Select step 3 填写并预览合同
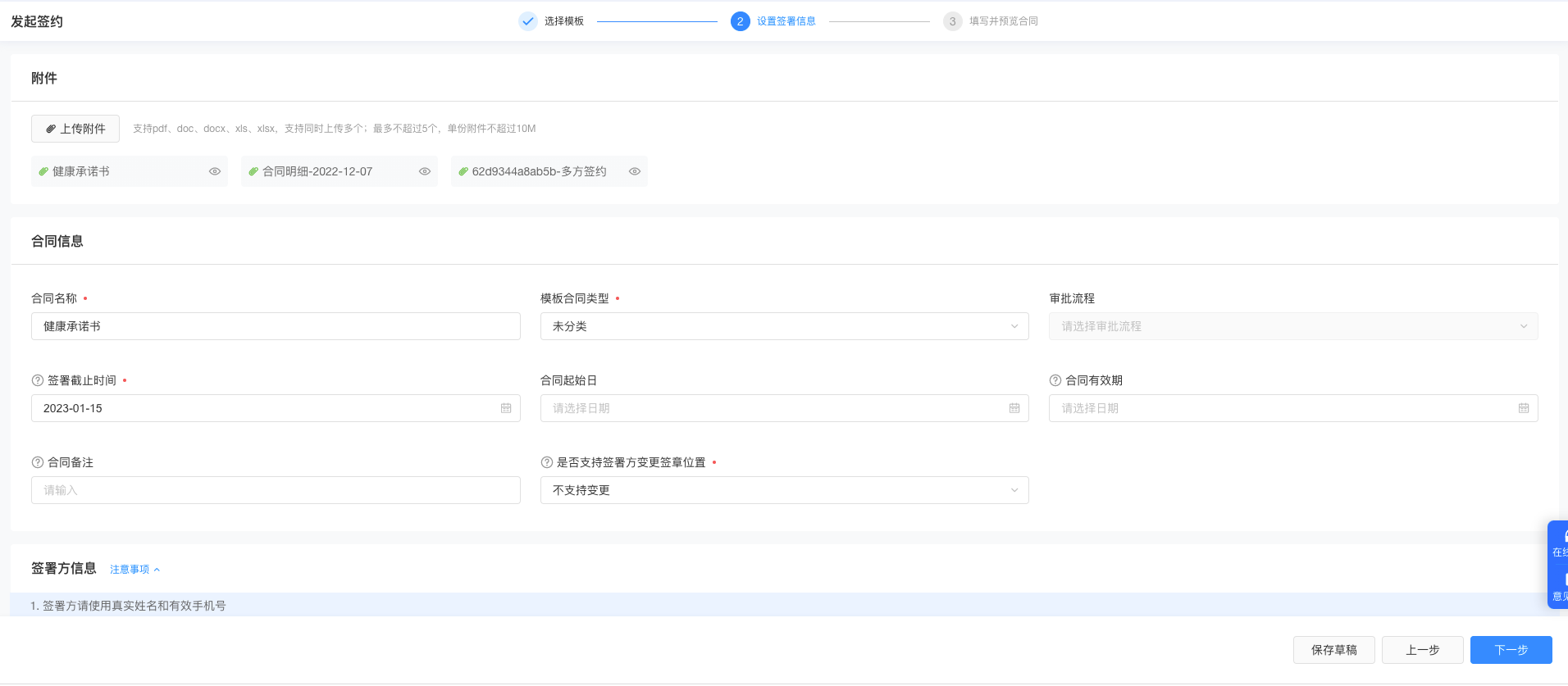This screenshot has height=686, width=1568. [x=991, y=21]
